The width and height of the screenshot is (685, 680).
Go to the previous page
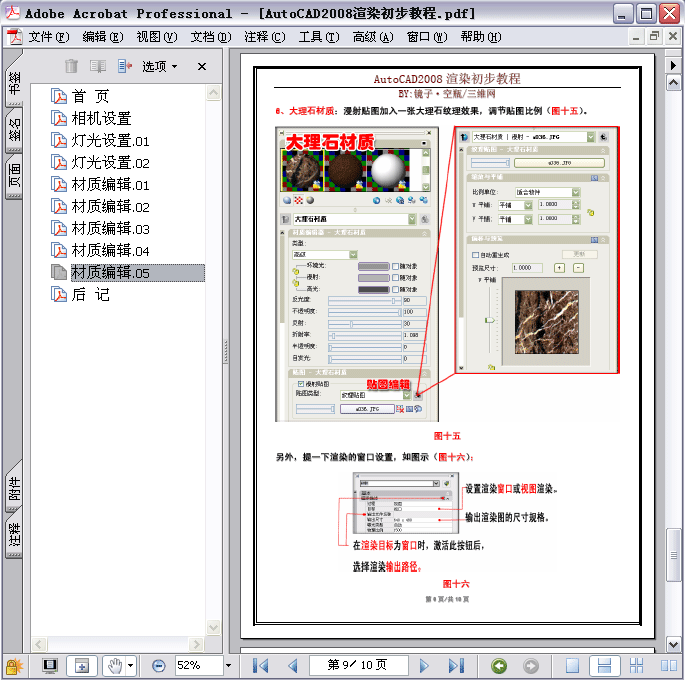pyautogui.click(x=293, y=666)
